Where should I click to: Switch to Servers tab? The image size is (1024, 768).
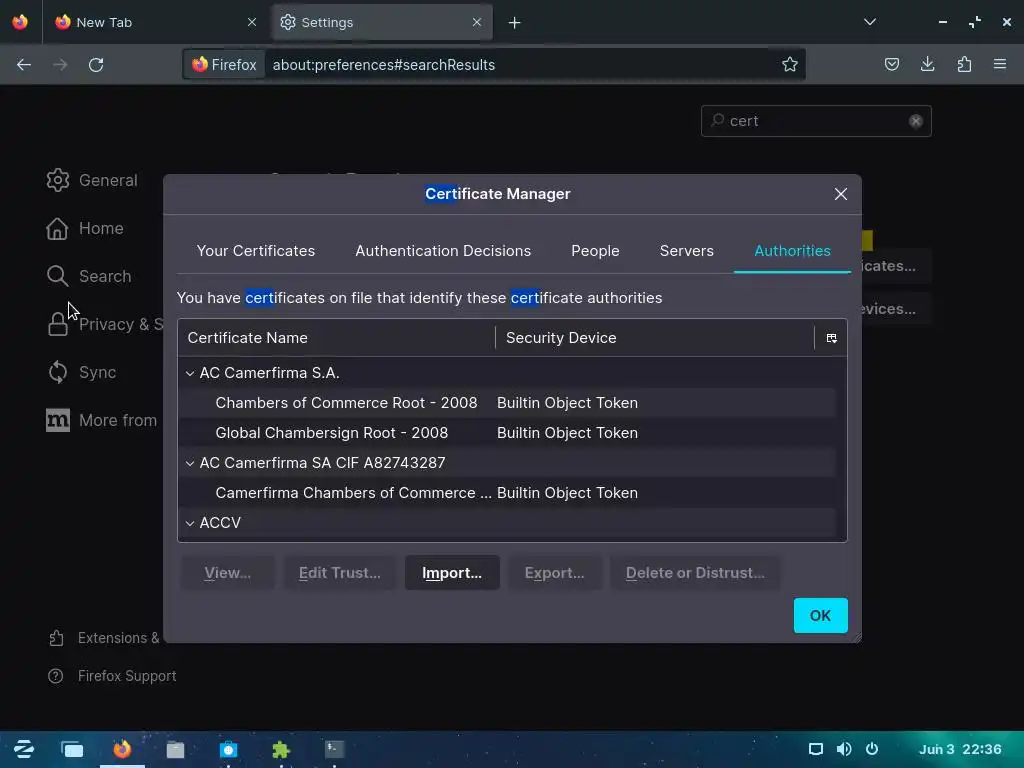coord(686,251)
